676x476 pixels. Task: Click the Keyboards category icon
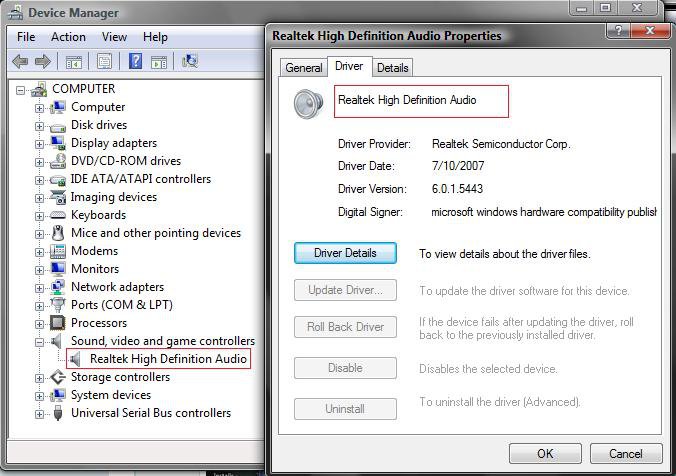point(58,215)
